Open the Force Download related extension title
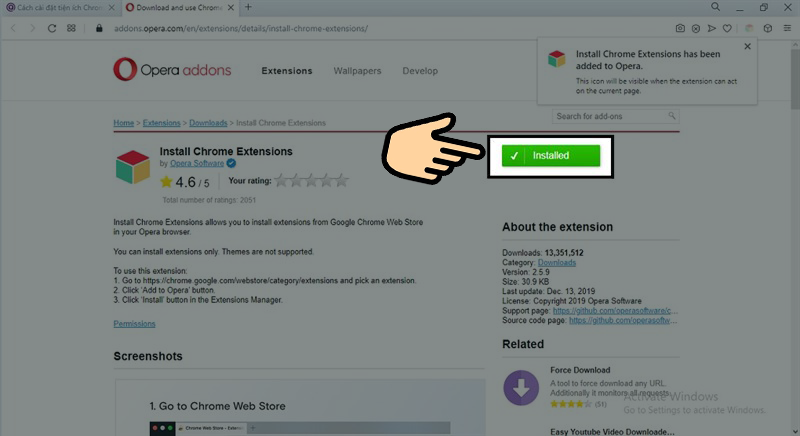 [x=580, y=370]
